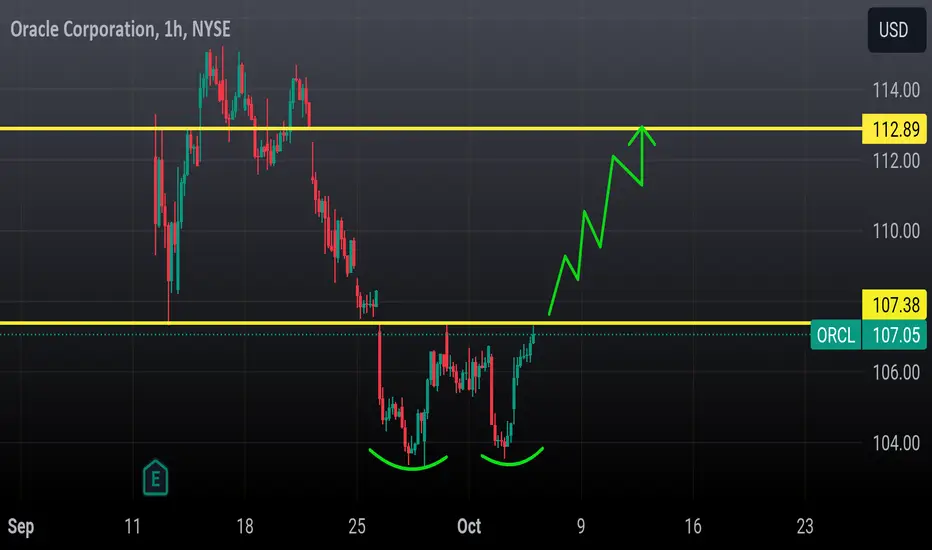Select the 112.89 yellow price label

coord(894,129)
